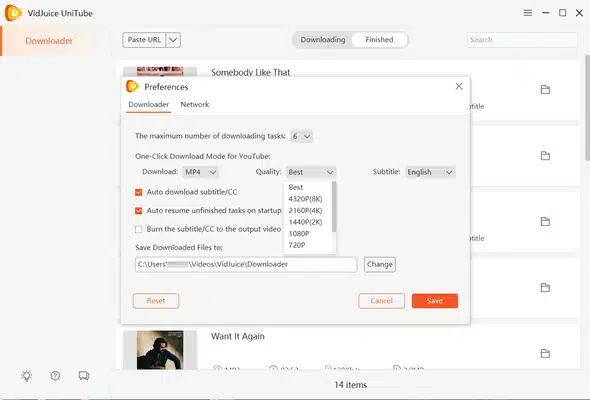Click the Reset button
The height and width of the screenshot is (400, 590).
tap(156, 301)
